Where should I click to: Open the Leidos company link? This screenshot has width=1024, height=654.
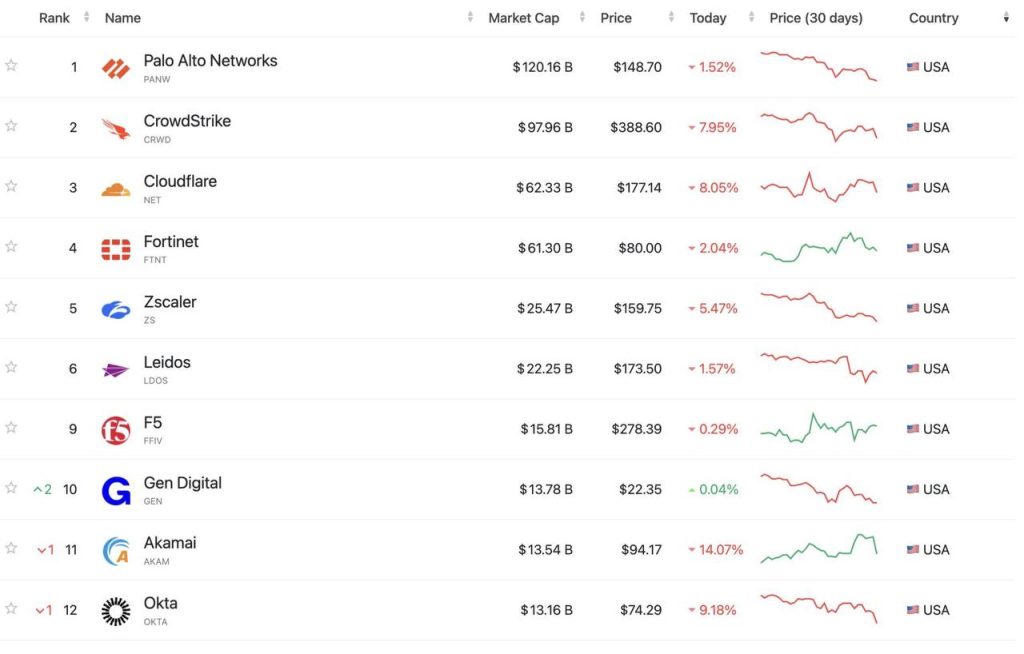(167, 362)
